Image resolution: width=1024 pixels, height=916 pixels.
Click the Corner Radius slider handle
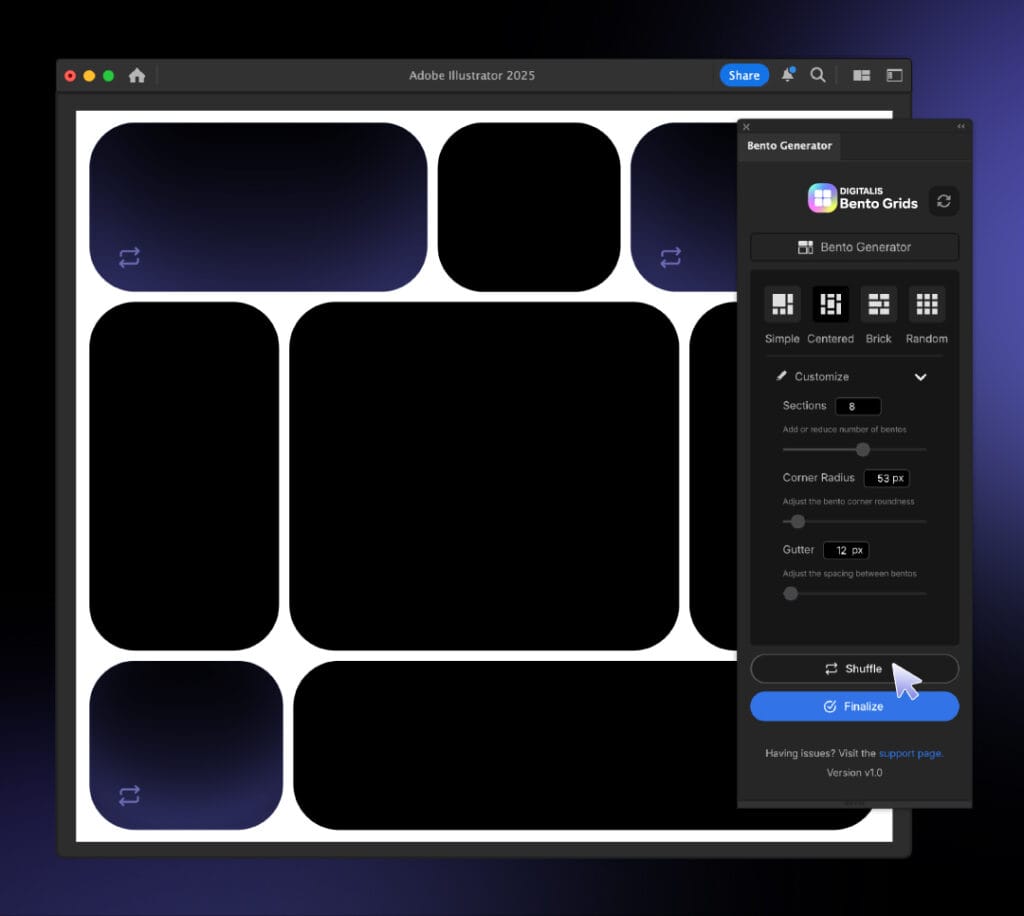(798, 521)
